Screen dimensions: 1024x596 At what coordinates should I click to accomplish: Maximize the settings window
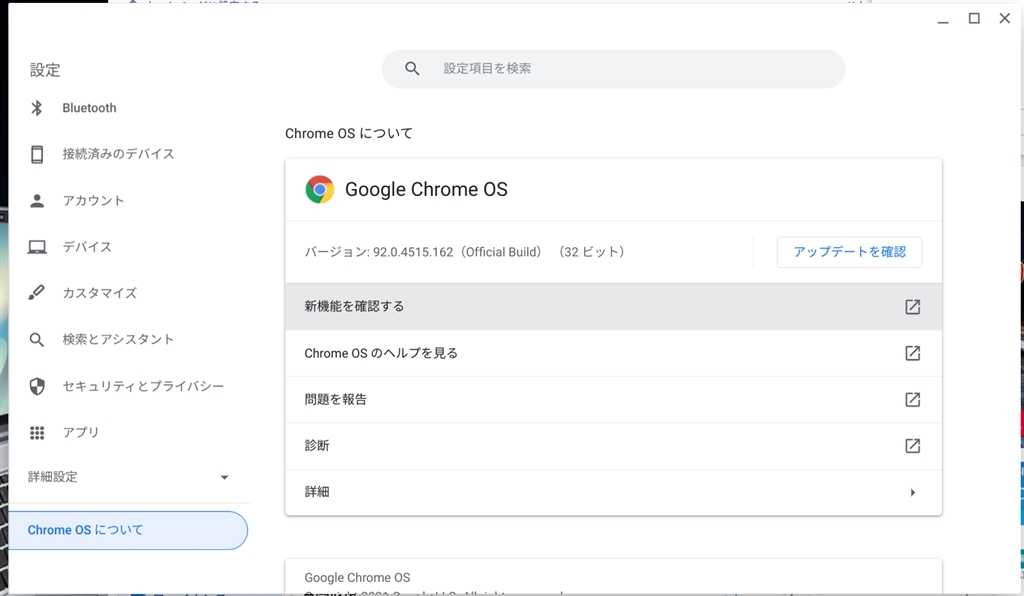[974, 18]
